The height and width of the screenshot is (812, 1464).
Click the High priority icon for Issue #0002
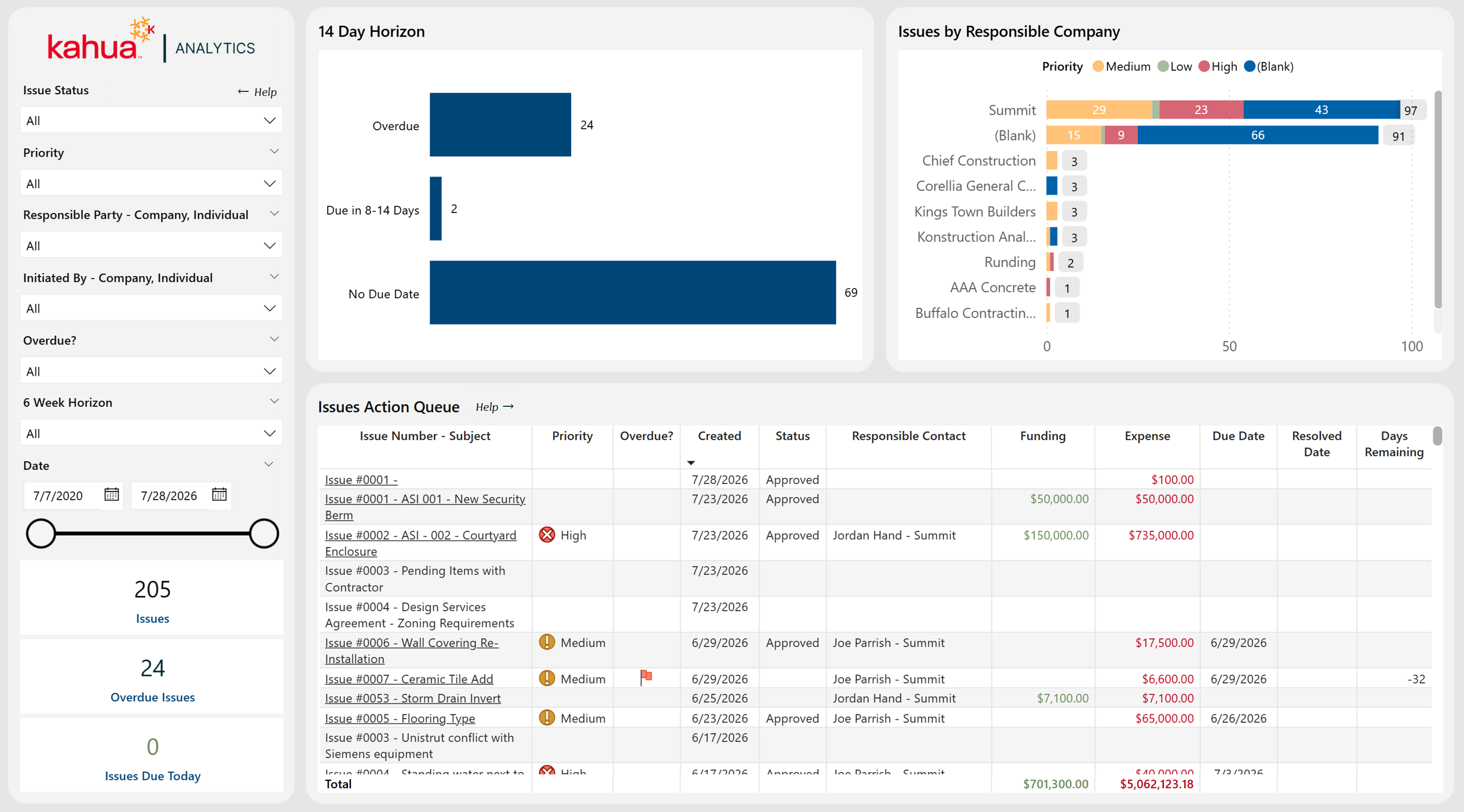pos(547,535)
